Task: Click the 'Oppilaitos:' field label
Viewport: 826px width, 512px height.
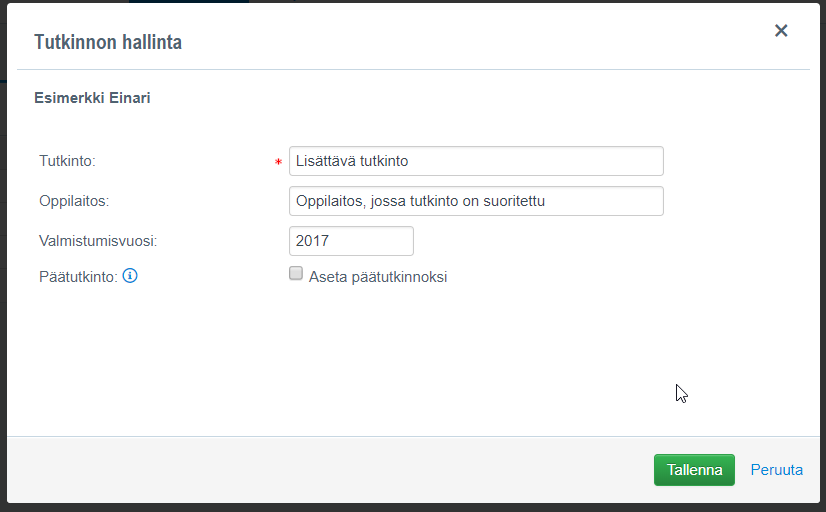Action: click(74, 201)
